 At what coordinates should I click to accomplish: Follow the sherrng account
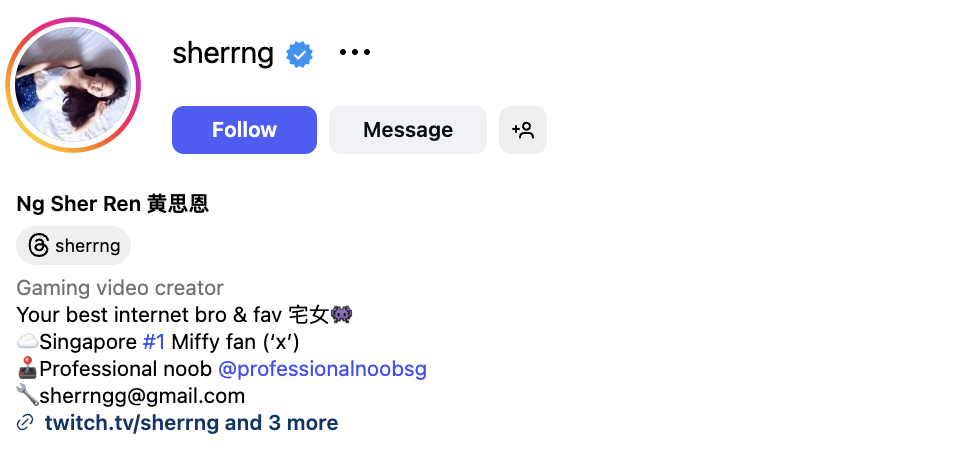click(x=244, y=130)
